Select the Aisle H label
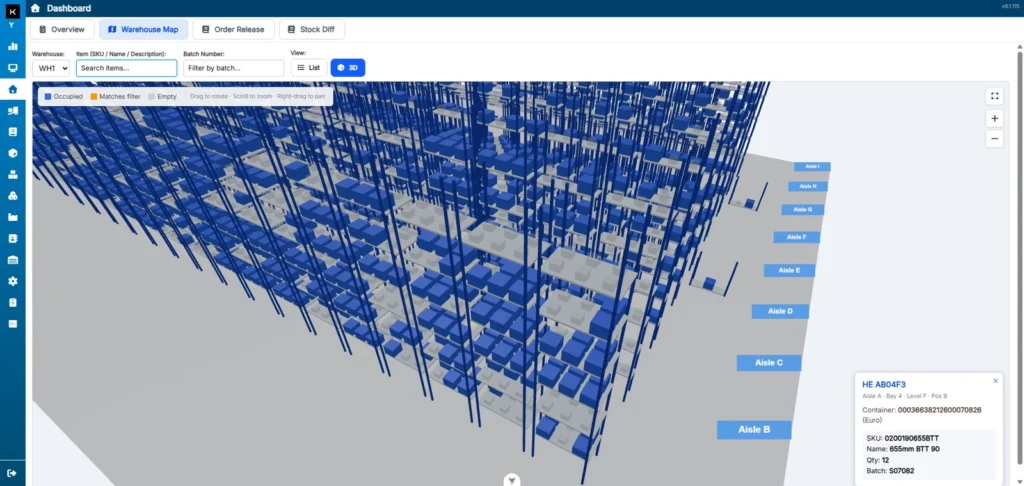1024x486 pixels. click(x=808, y=187)
